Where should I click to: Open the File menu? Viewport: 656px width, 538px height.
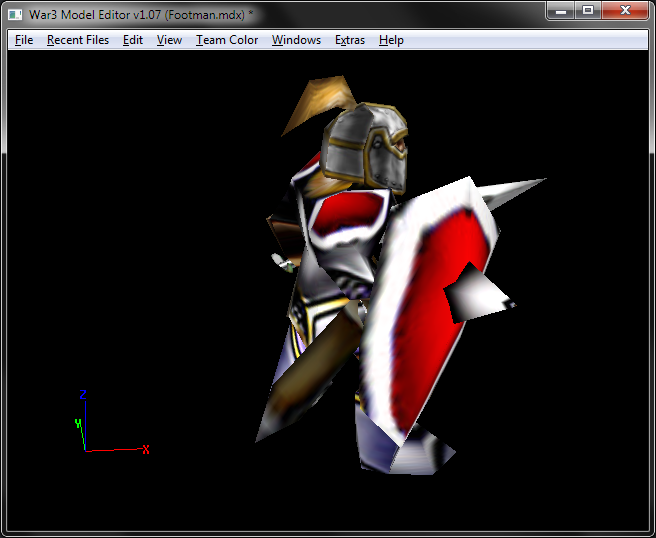tap(24, 40)
